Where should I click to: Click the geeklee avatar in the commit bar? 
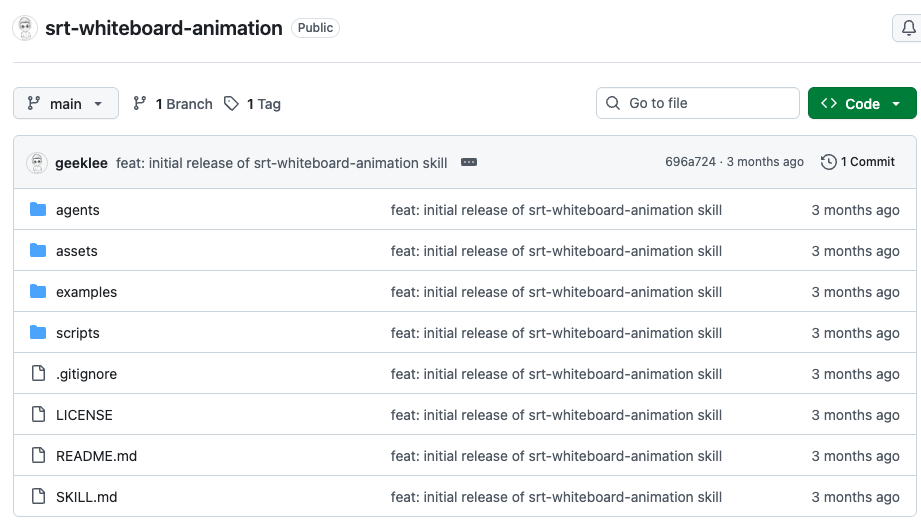(x=37, y=163)
